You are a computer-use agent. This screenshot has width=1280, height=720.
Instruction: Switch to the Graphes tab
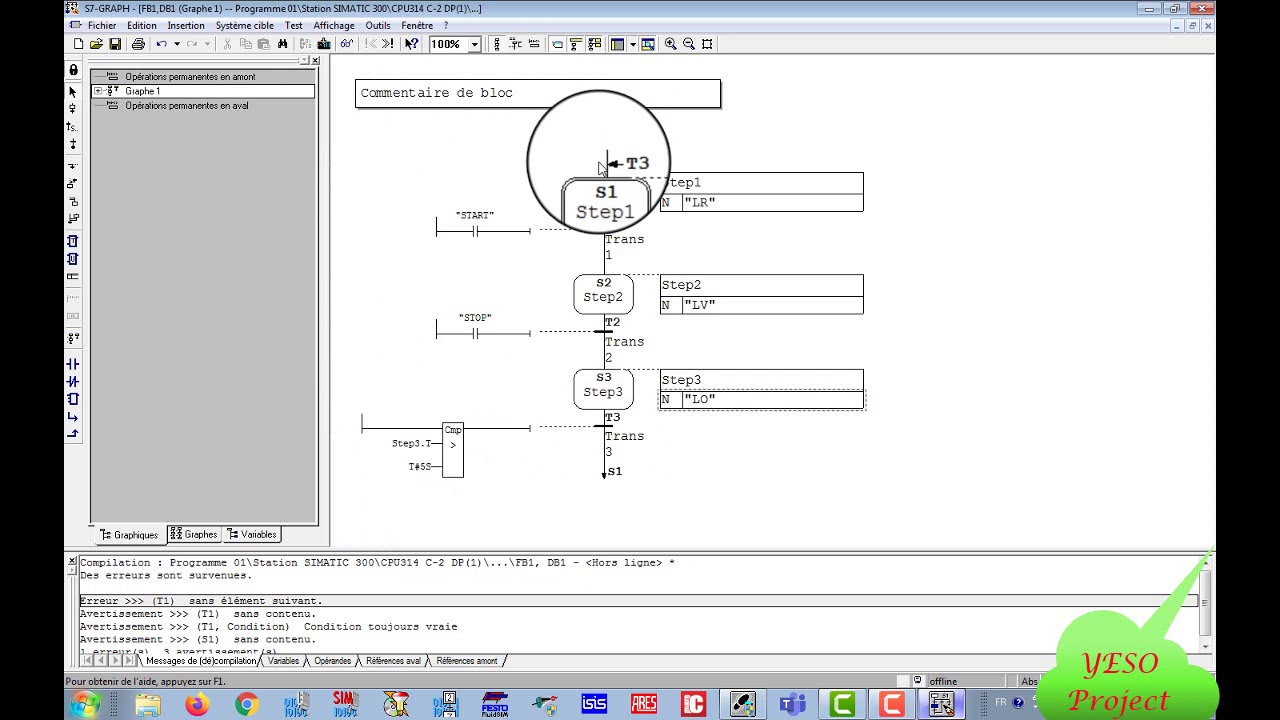193,535
